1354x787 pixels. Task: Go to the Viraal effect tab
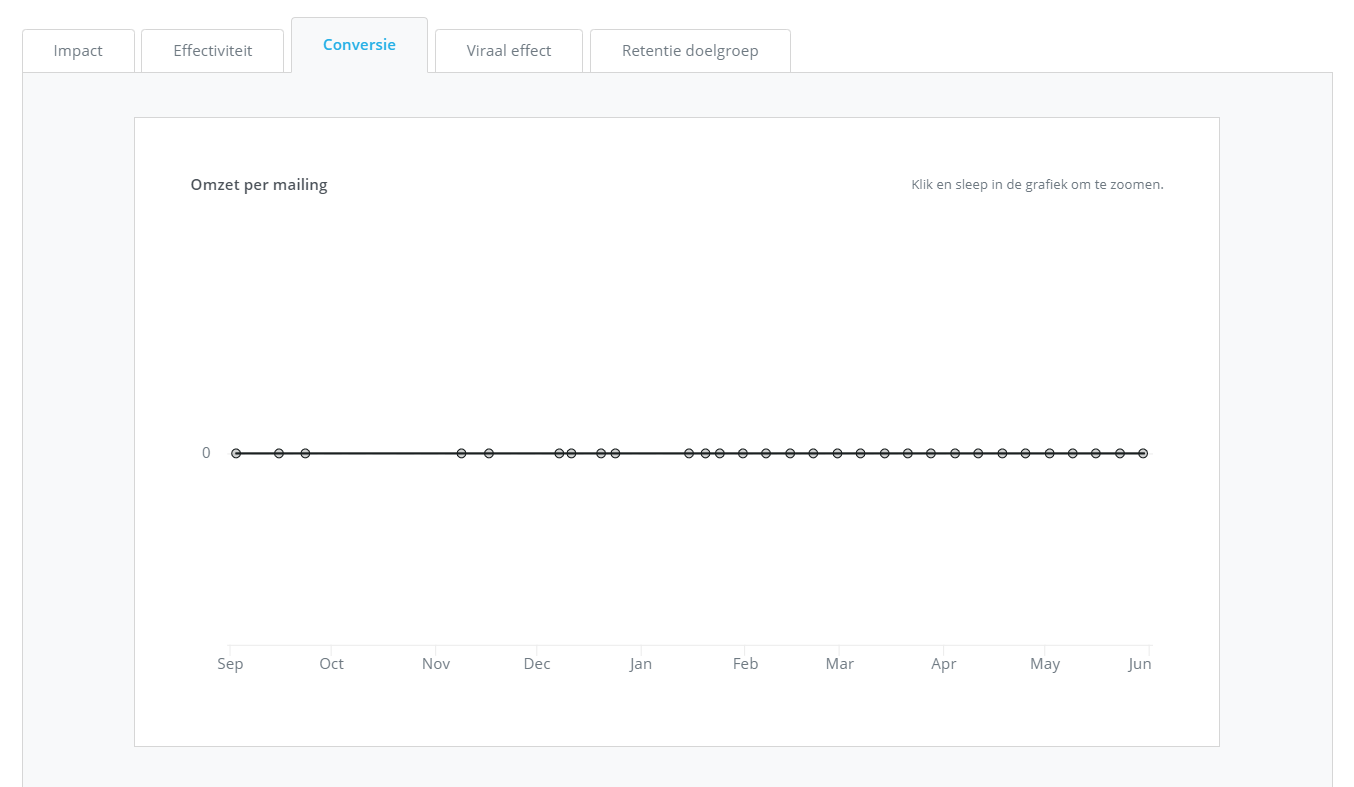click(508, 51)
